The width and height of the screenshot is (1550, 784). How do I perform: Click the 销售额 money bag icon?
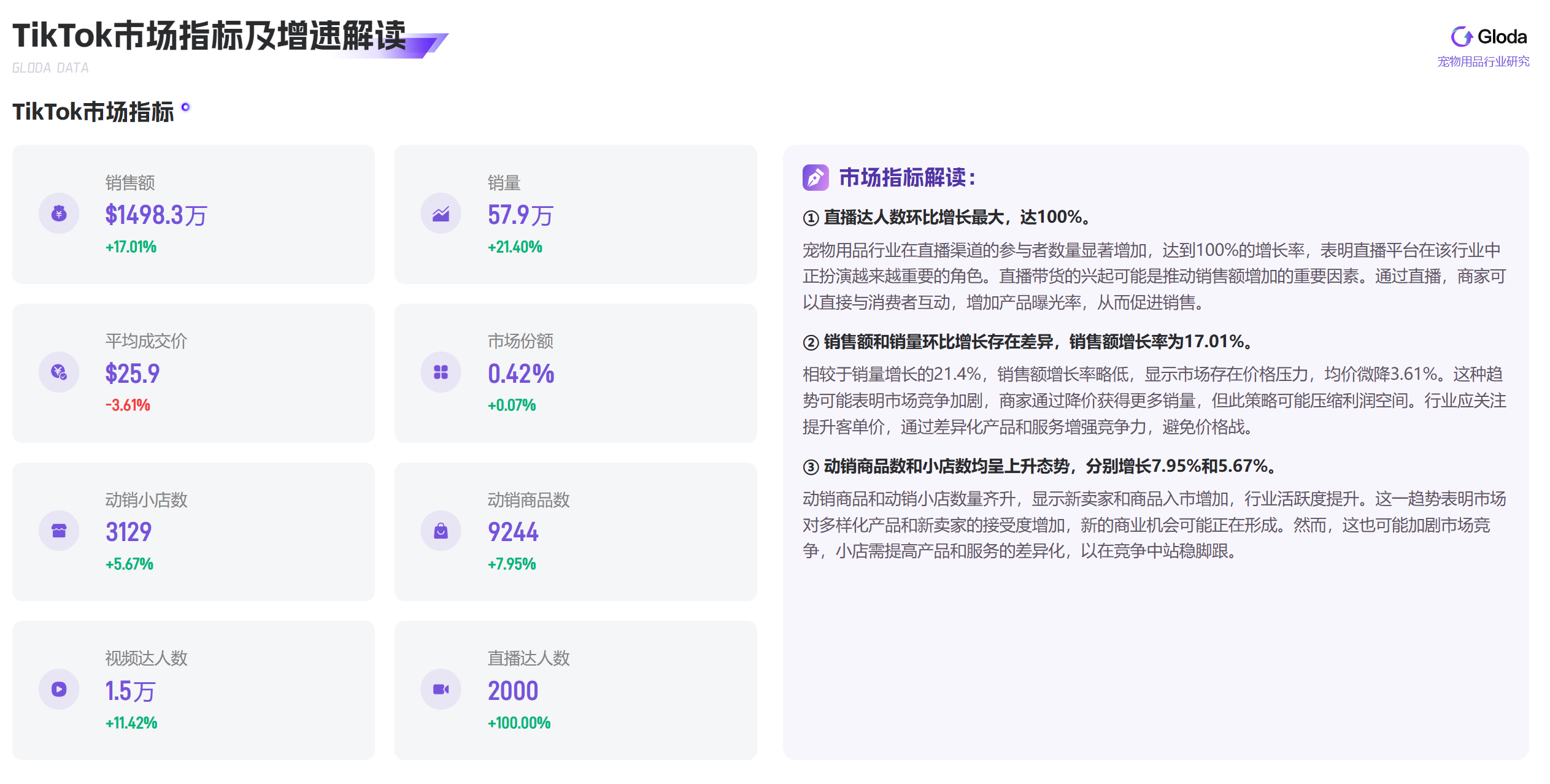click(59, 213)
